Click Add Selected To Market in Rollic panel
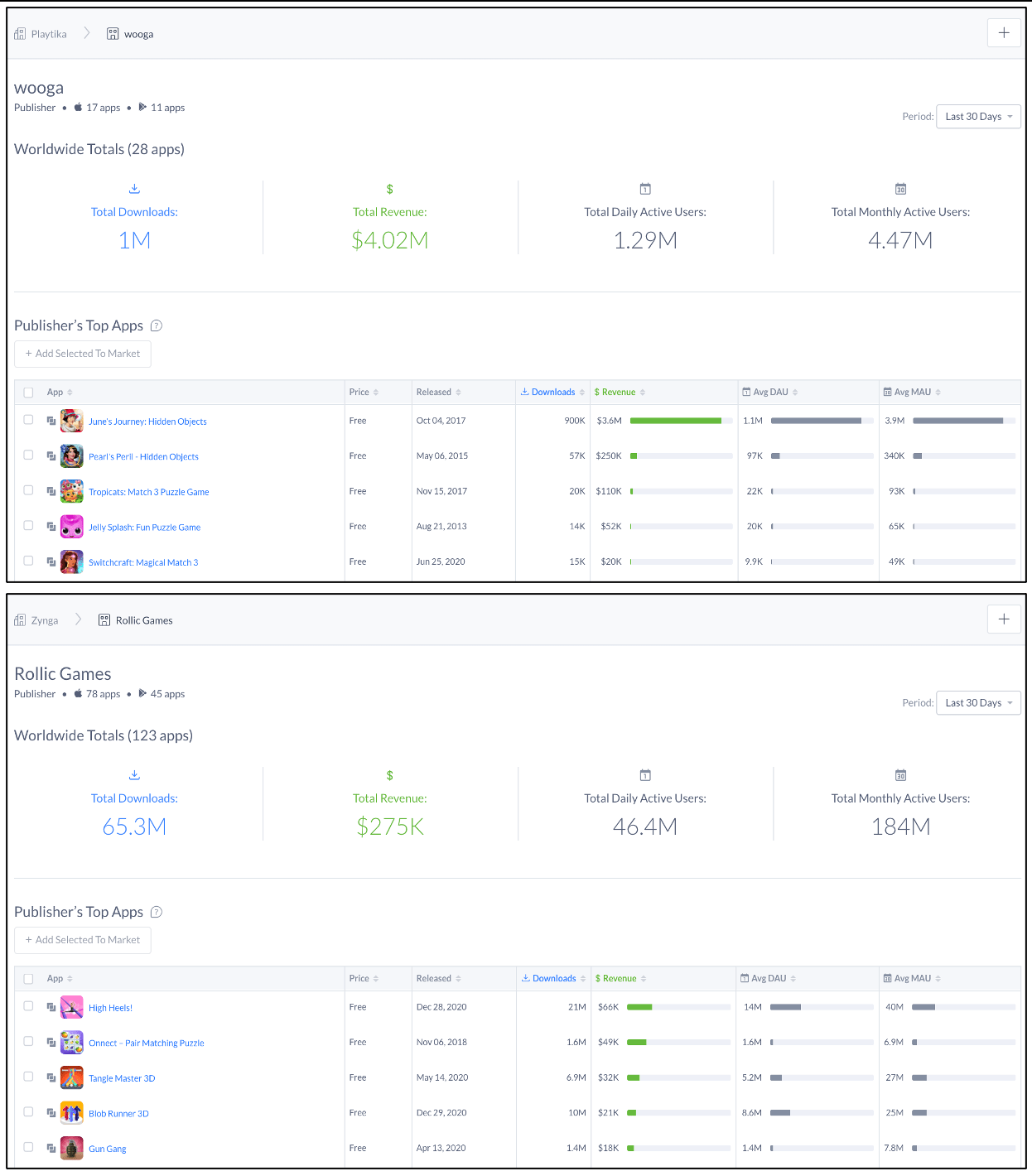1032x1176 pixels. (83, 940)
